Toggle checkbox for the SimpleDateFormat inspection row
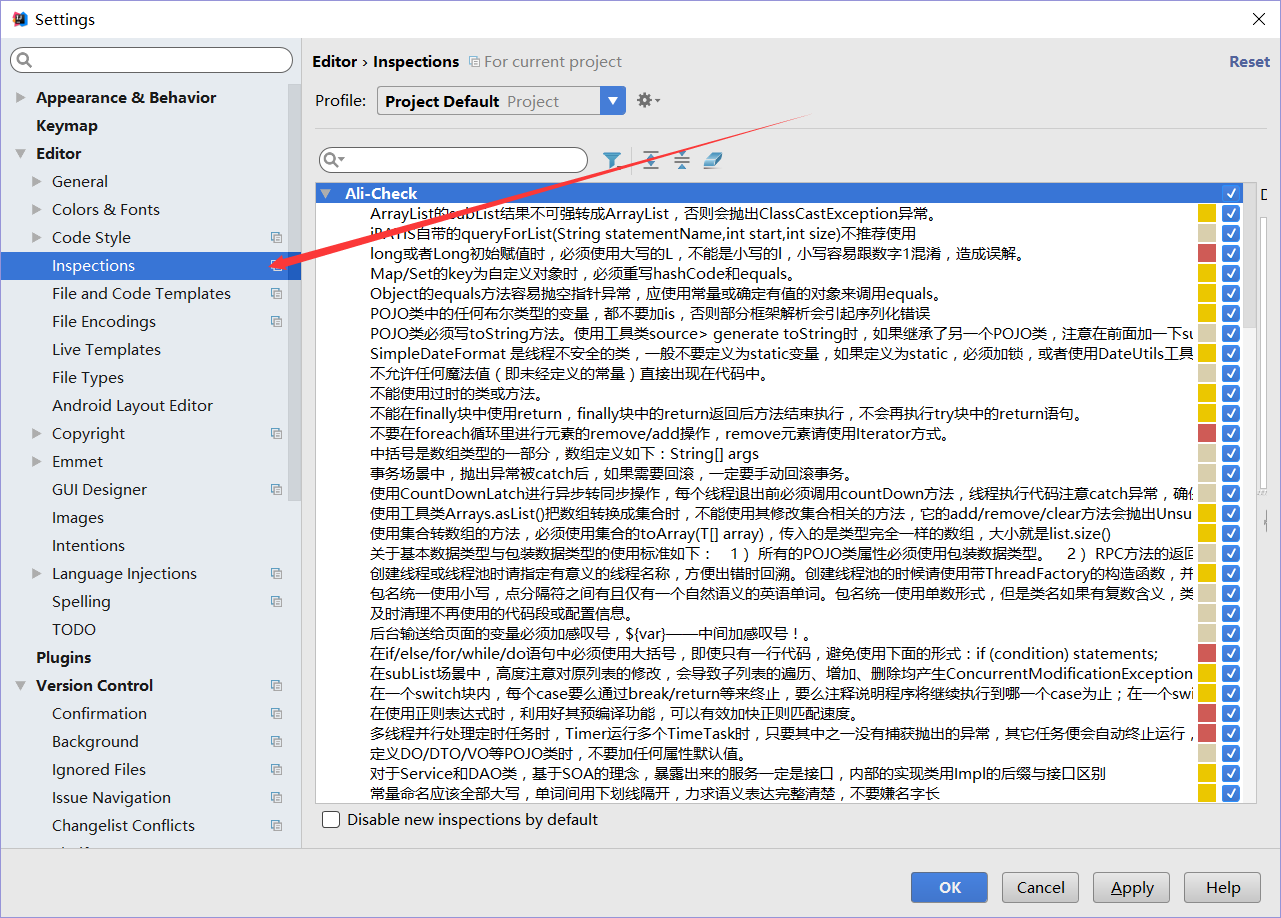The height and width of the screenshot is (918, 1281). click(1231, 354)
